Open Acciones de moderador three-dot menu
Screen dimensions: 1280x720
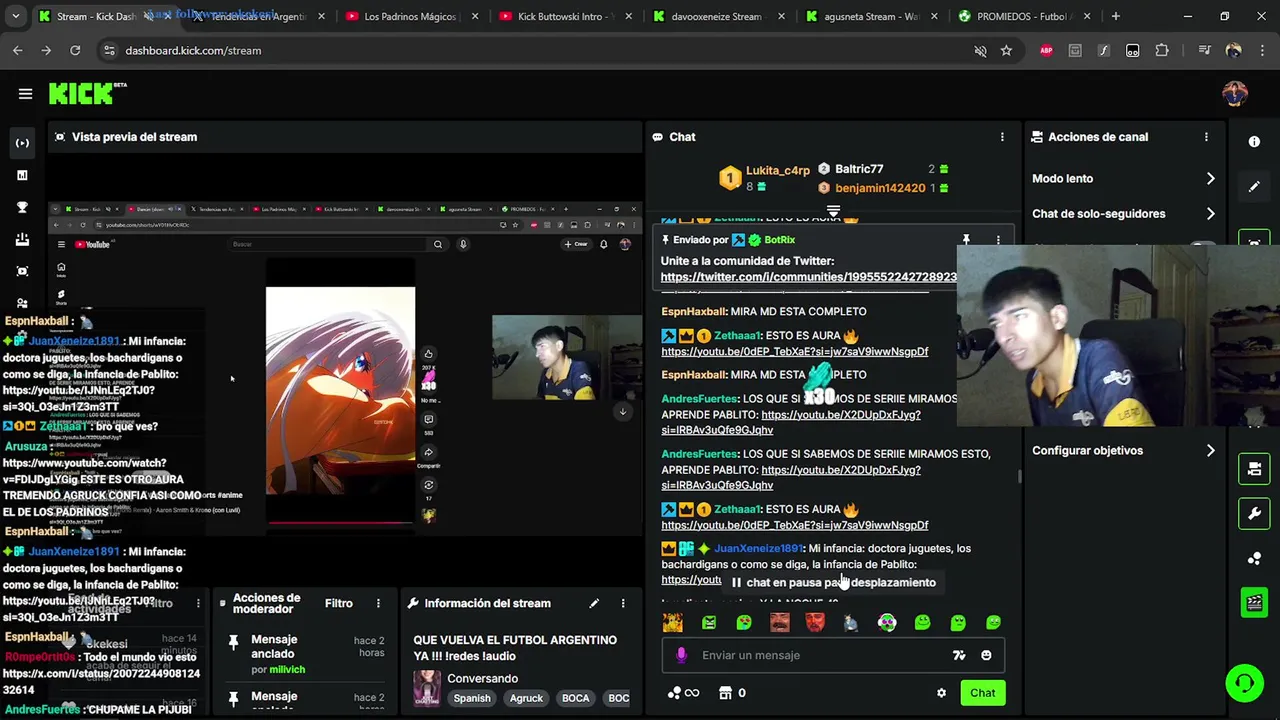[378, 603]
